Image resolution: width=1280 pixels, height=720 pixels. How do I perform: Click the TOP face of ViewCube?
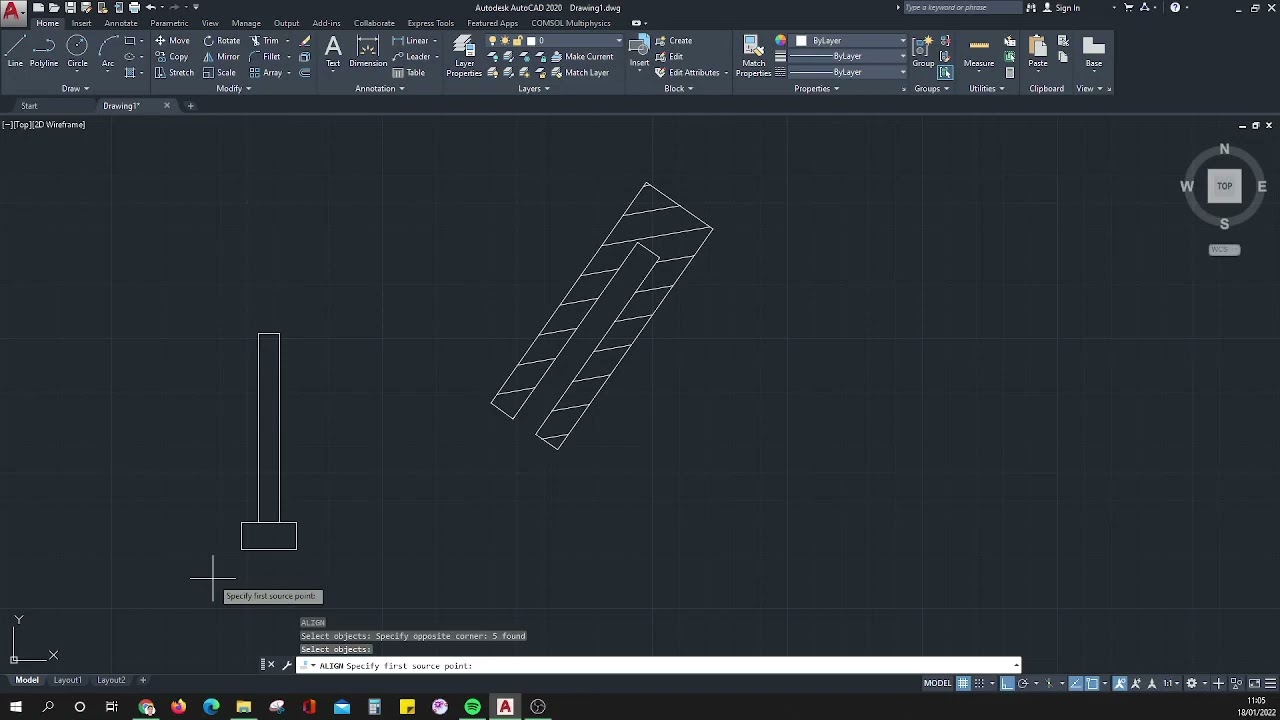pyautogui.click(x=1224, y=186)
